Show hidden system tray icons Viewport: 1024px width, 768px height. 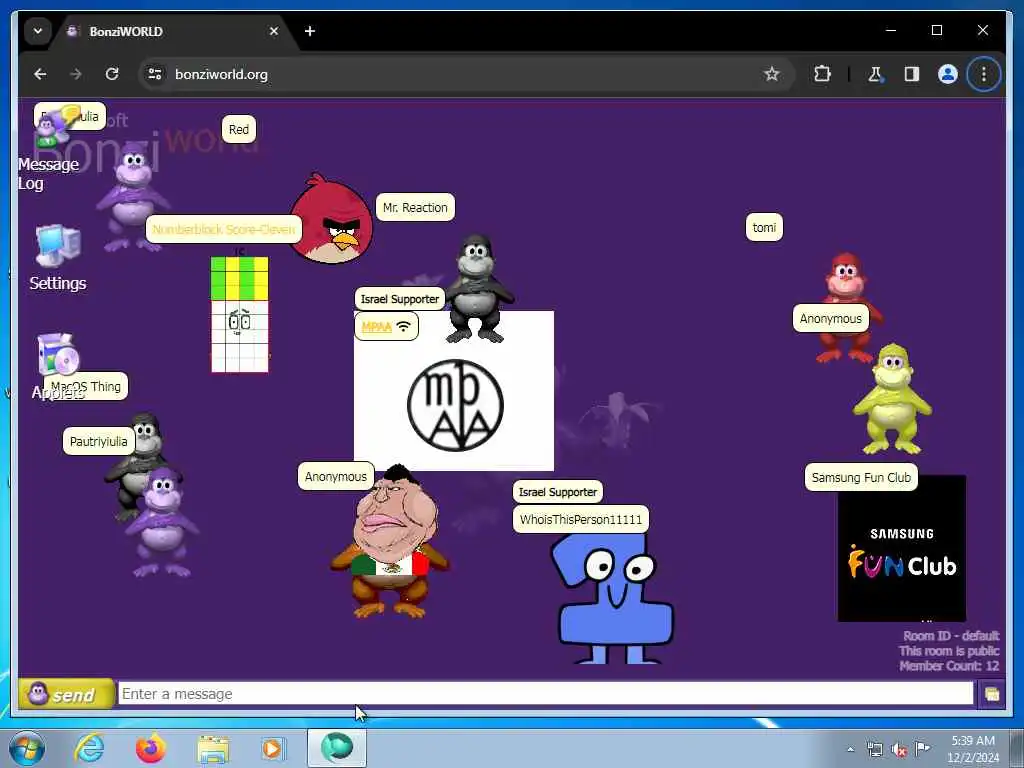point(850,749)
